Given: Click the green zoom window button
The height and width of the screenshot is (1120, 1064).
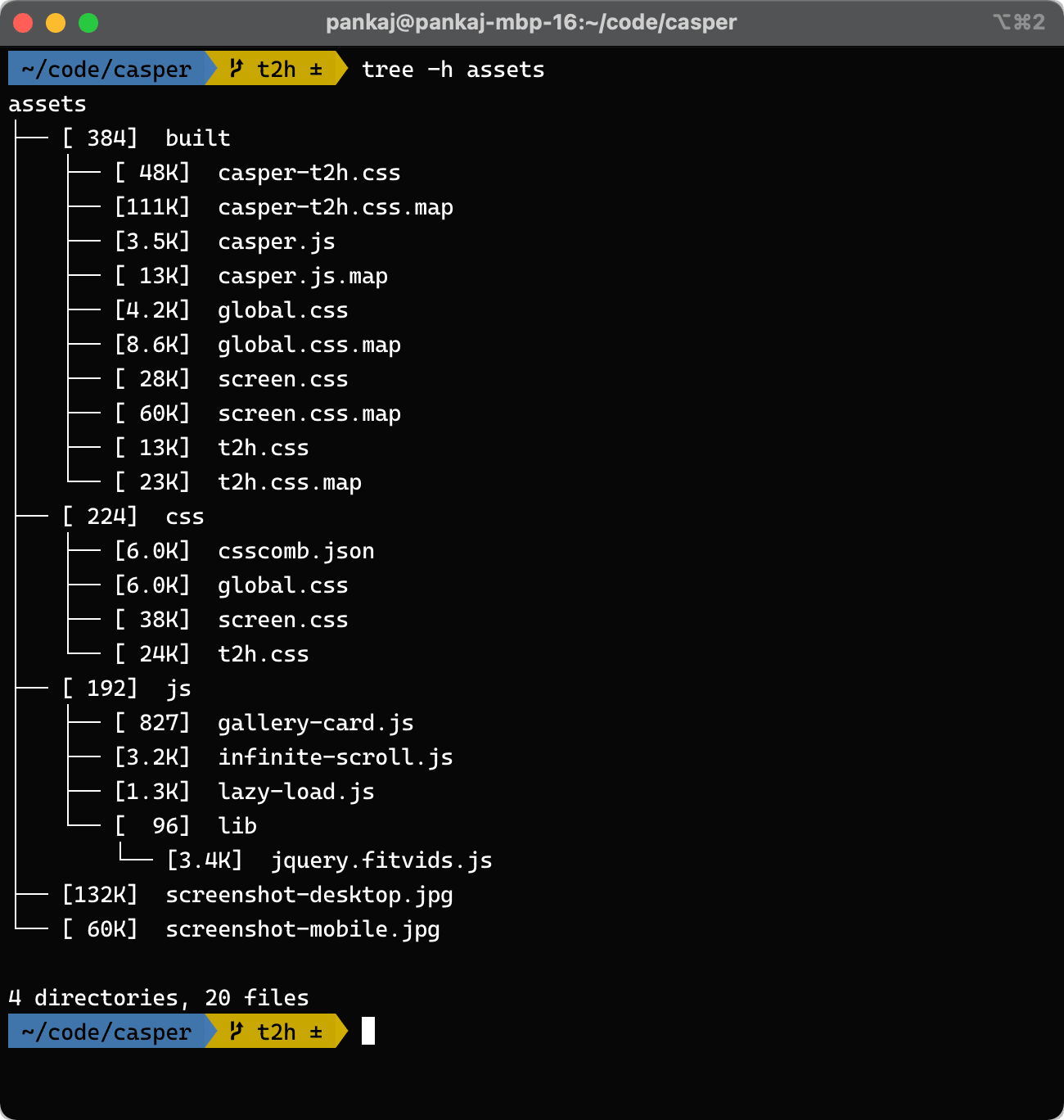Looking at the screenshot, I should [88, 22].
